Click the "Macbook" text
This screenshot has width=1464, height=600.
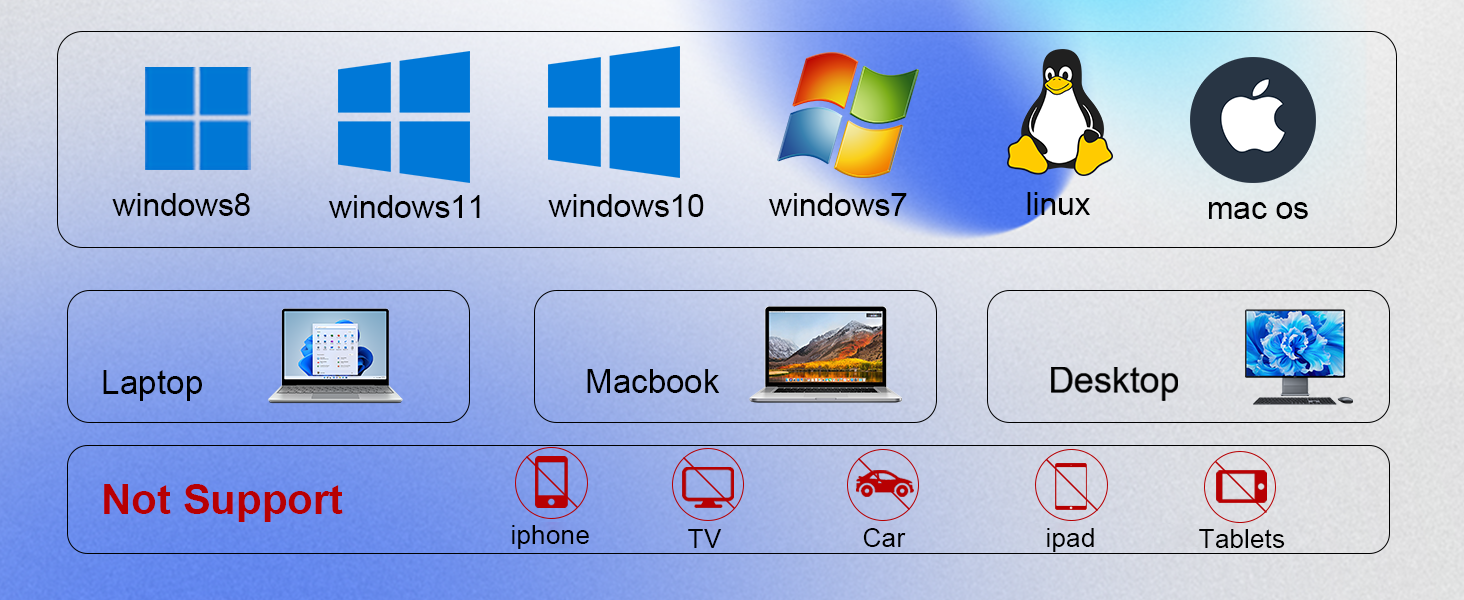(652, 381)
